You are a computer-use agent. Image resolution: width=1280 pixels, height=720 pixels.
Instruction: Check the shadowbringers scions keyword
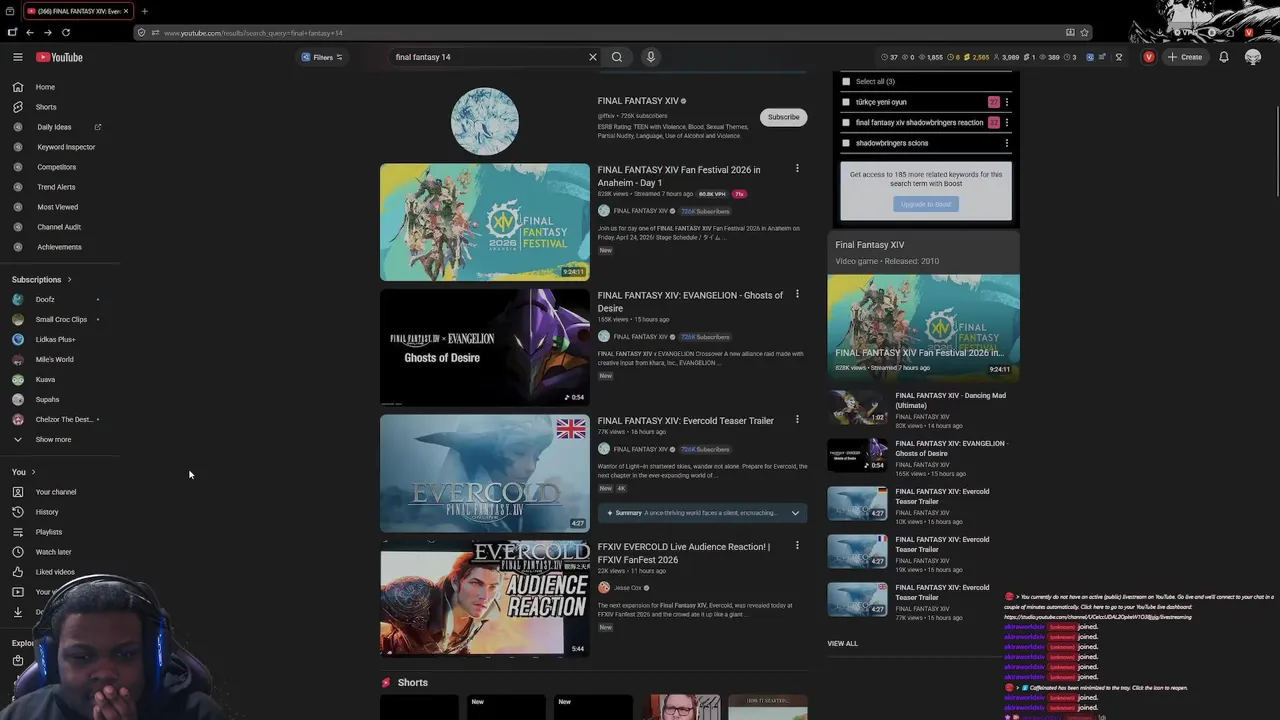(x=846, y=143)
